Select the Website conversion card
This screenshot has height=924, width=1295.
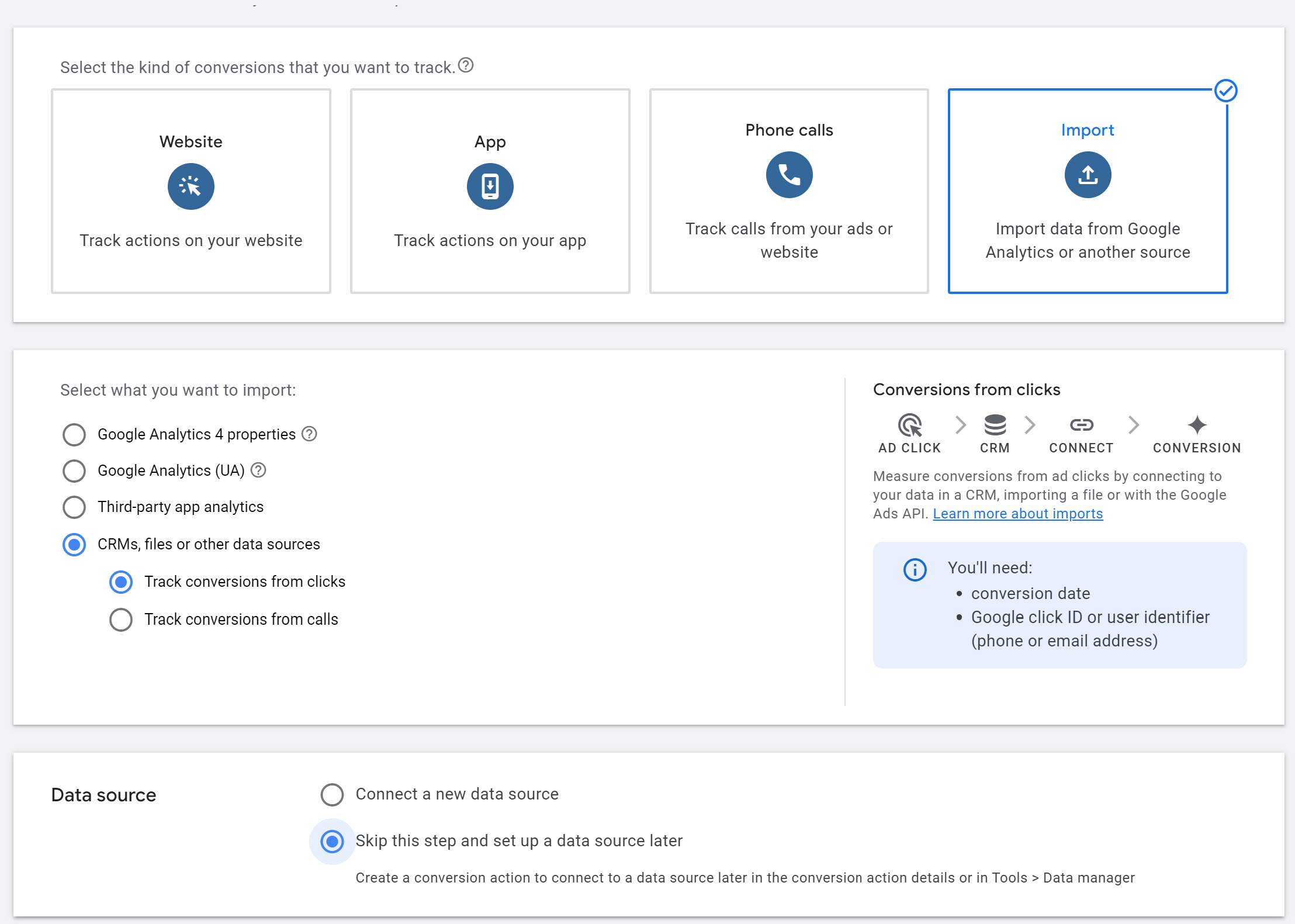coord(191,191)
